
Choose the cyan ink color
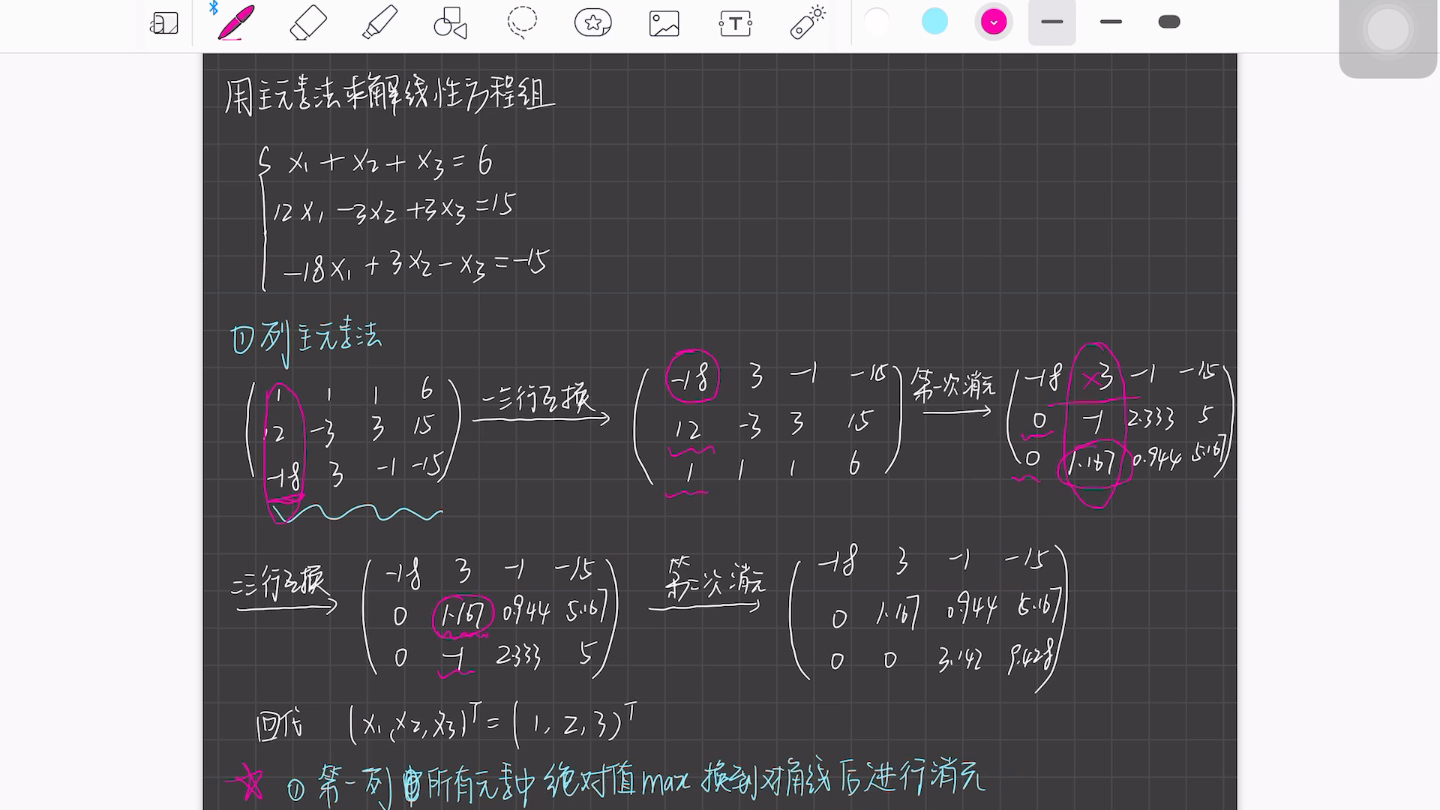[x=934, y=20]
